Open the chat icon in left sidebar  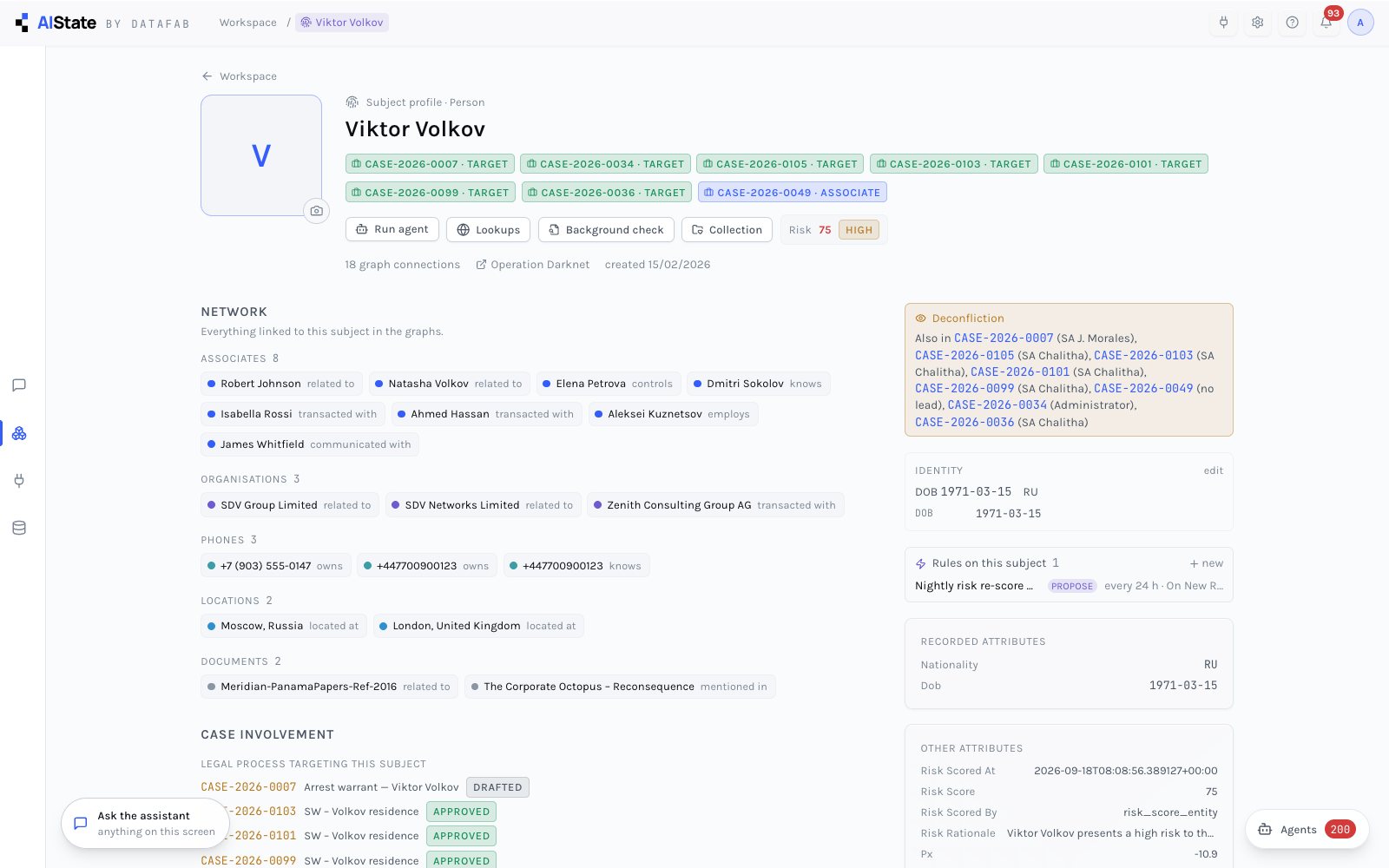19,385
